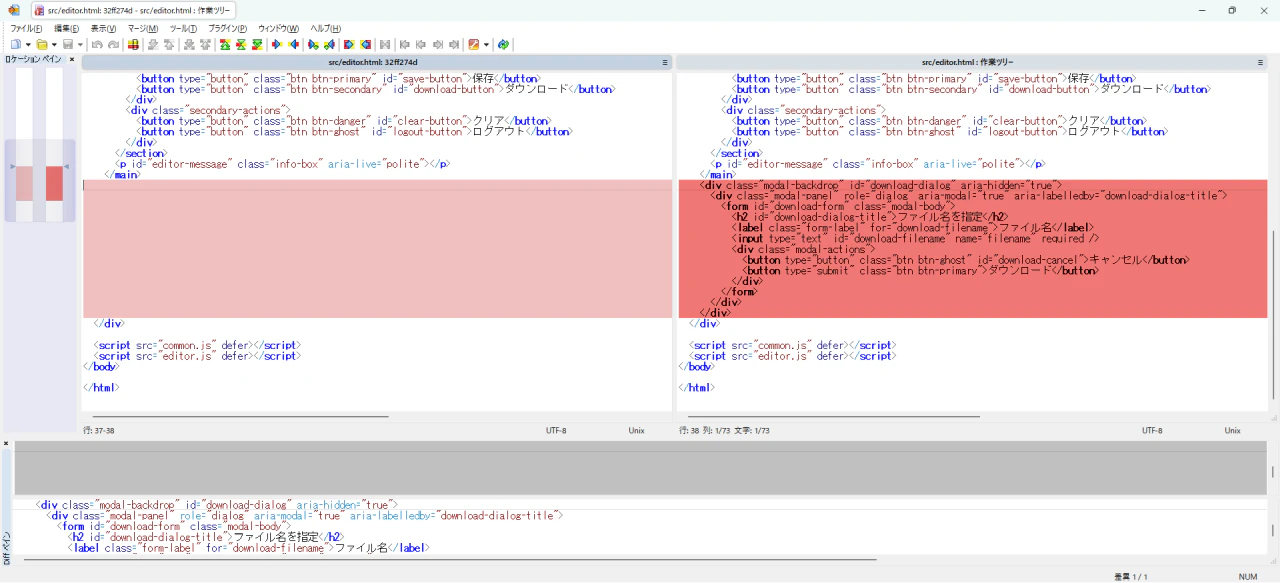The height and width of the screenshot is (583, 1280).
Task: Click the Copy to left icon
Action: (293, 45)
